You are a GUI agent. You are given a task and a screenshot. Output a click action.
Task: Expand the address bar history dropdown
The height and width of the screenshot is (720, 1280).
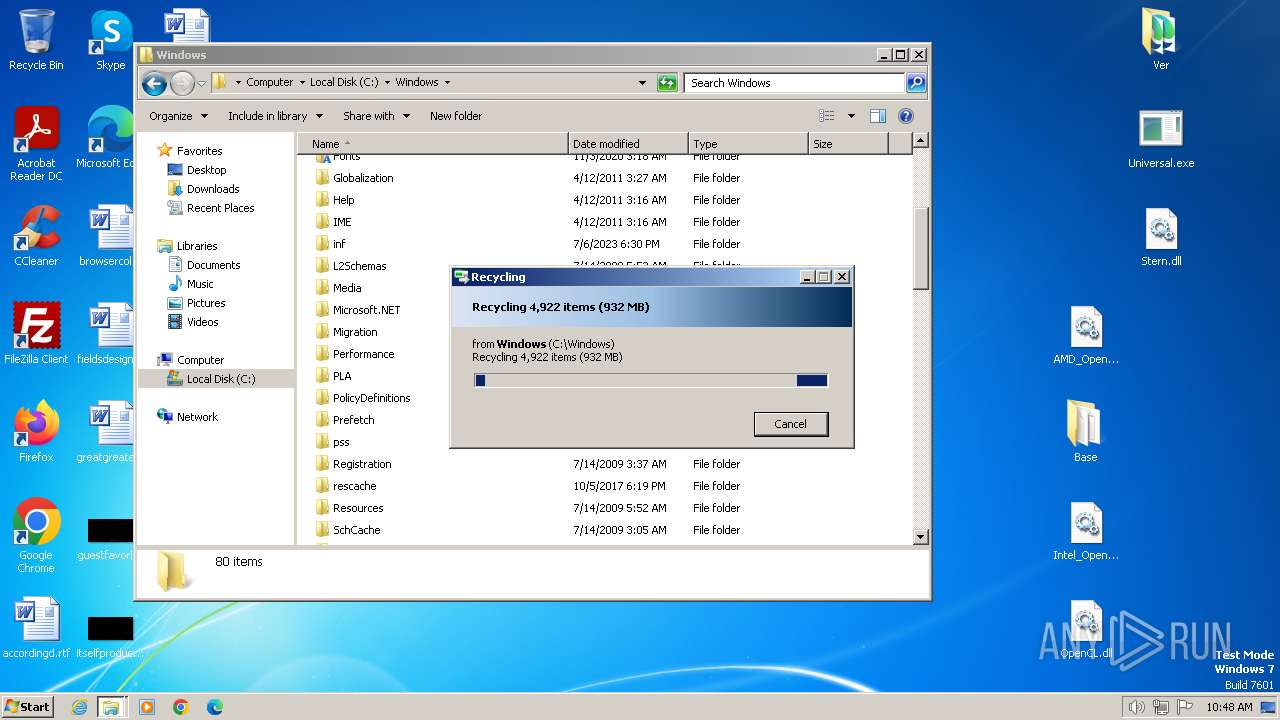click(642, 83)
